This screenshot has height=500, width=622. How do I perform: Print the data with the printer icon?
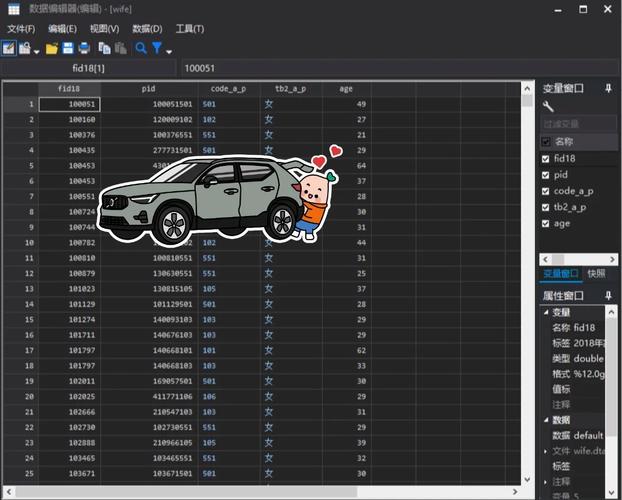[x=84, y=48]
